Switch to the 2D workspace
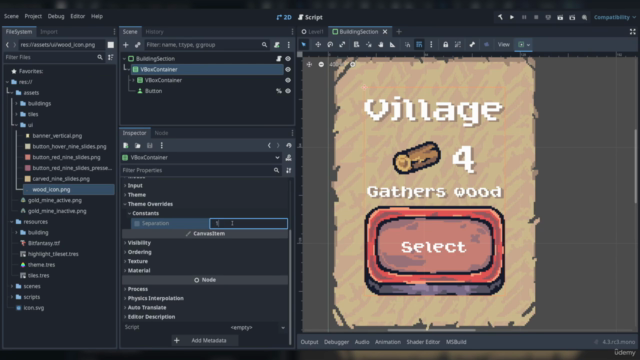 pos(284,17)
